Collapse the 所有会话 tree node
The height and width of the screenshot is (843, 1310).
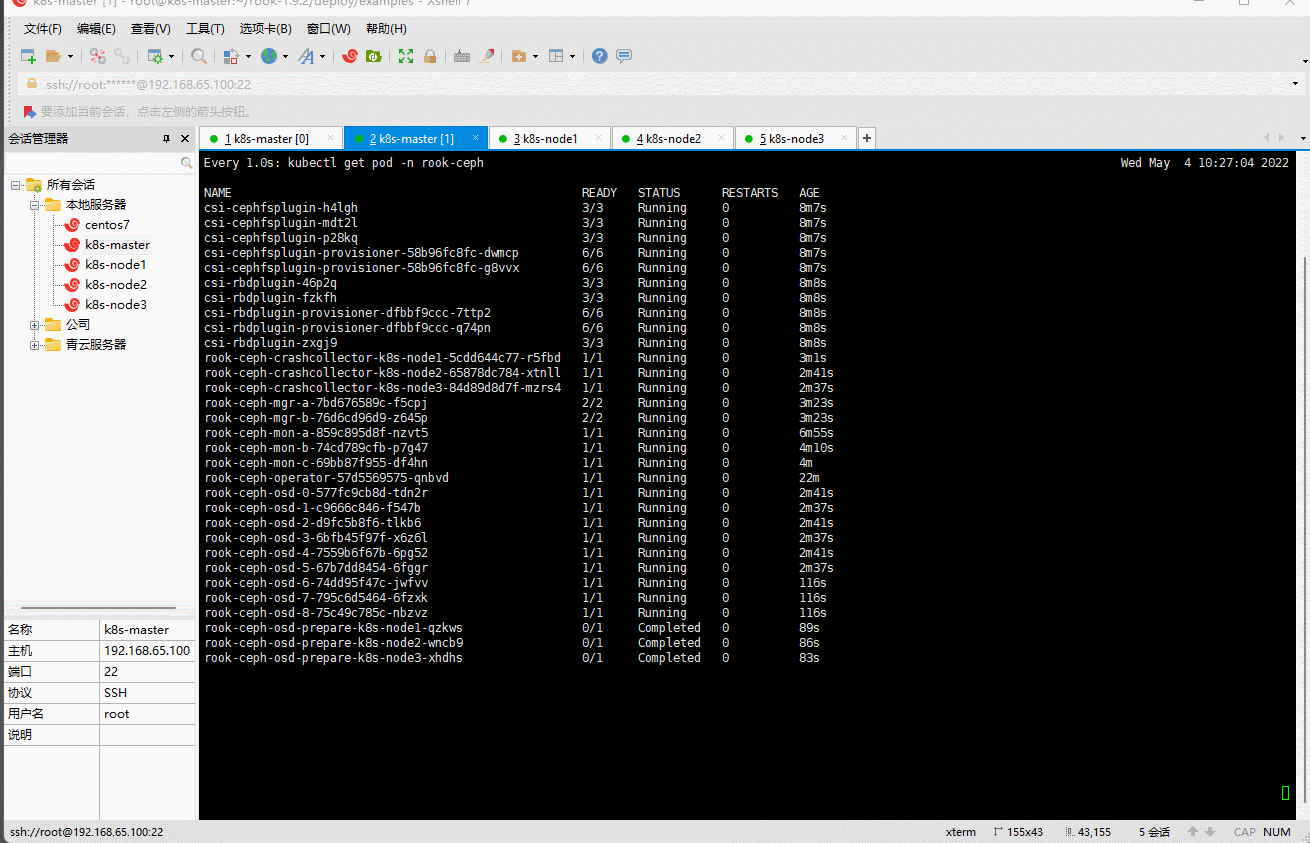point(15,185)
